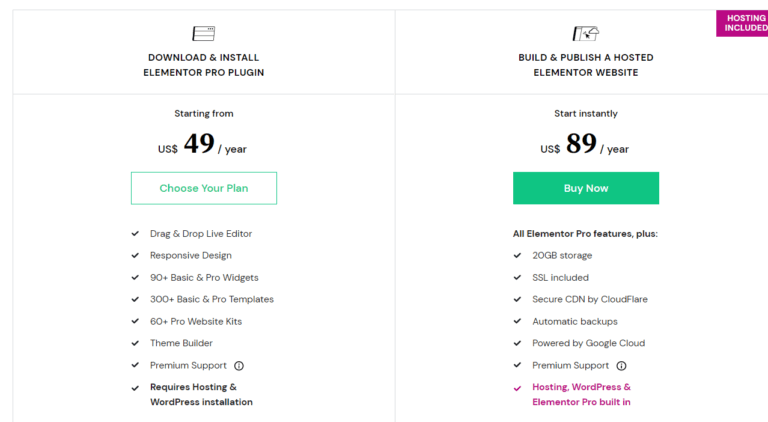Click the Hosting Included pink badge

pos(742,23)
